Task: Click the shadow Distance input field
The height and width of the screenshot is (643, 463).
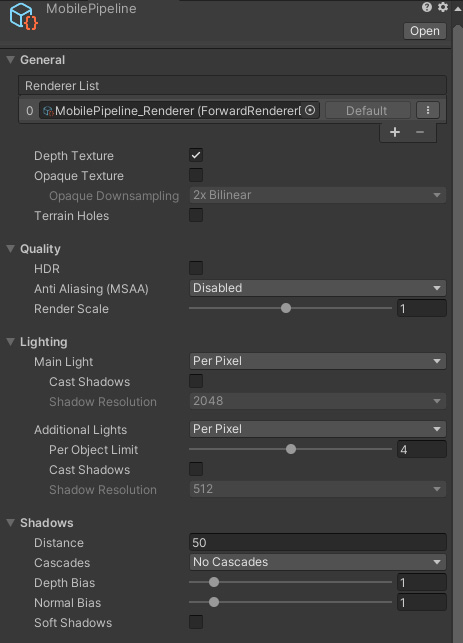Action: 318,542
